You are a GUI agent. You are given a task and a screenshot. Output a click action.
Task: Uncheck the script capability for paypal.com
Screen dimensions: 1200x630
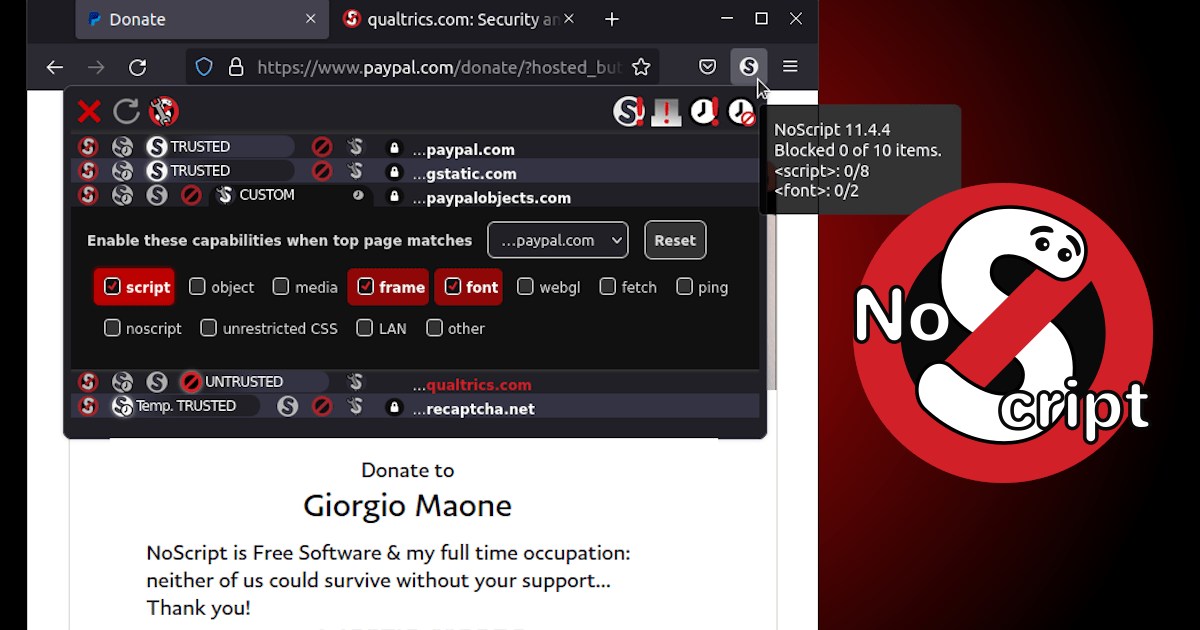[x=112, y=286]
